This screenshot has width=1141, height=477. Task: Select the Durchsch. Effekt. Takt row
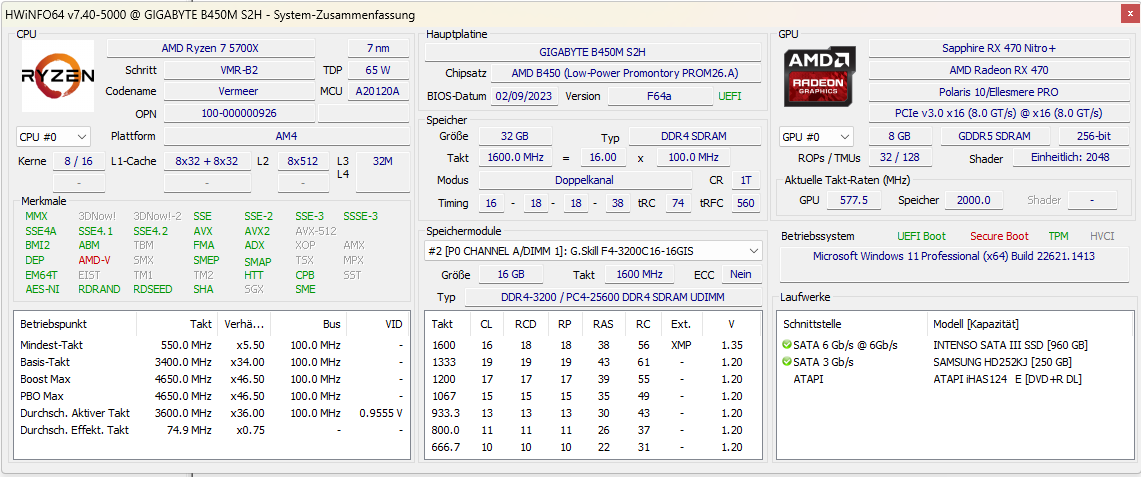pos(212,430)
